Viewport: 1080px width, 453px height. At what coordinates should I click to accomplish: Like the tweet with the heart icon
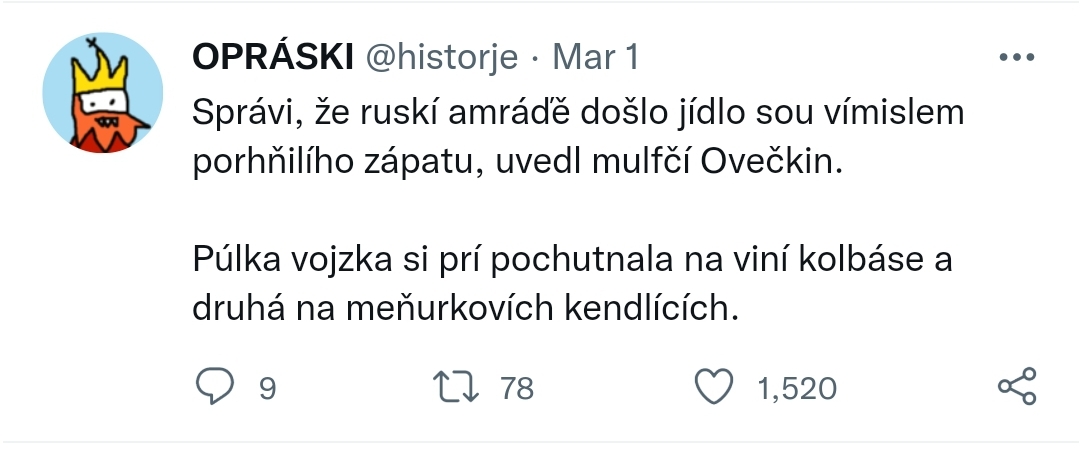point(713,387)
